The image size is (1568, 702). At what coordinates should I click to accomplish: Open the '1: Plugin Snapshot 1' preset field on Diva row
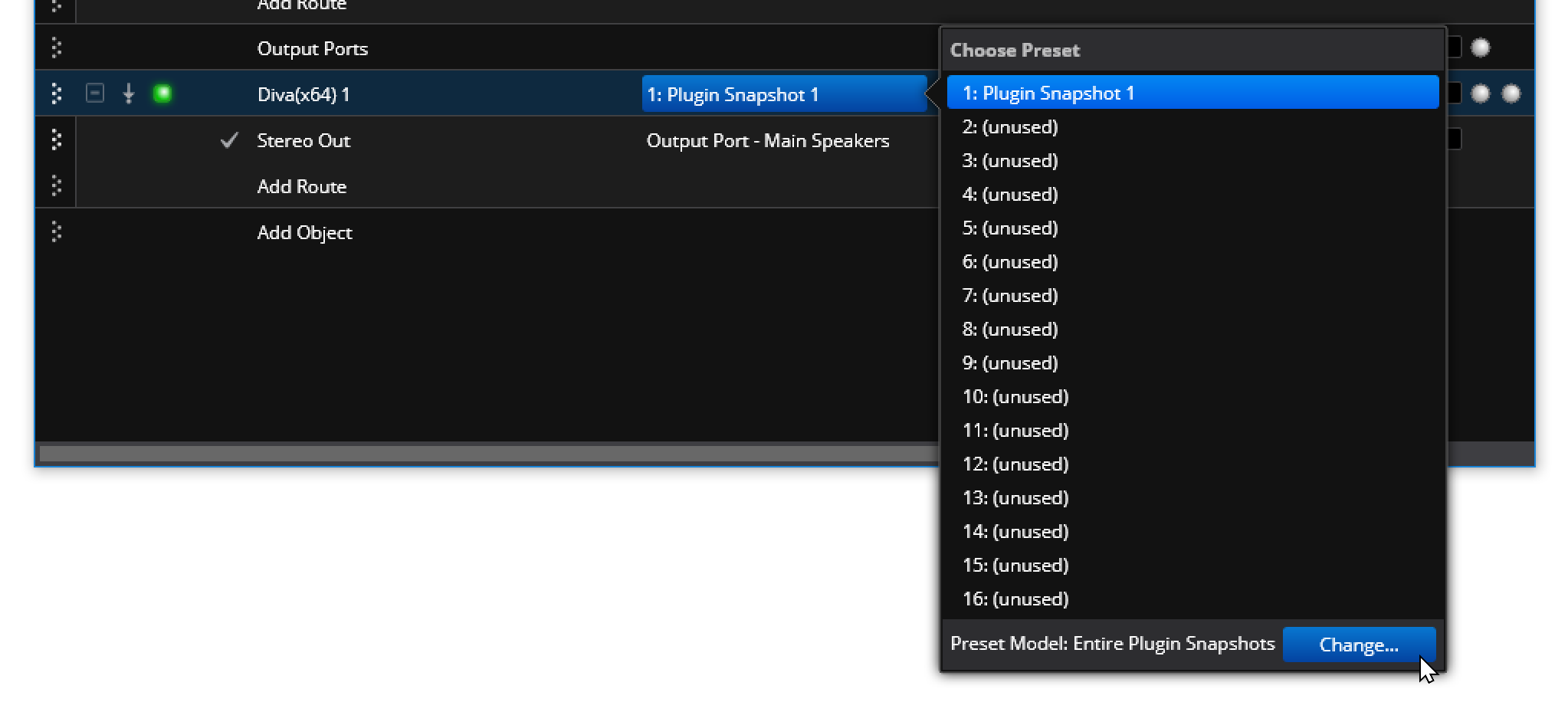(x=784, y=93)
